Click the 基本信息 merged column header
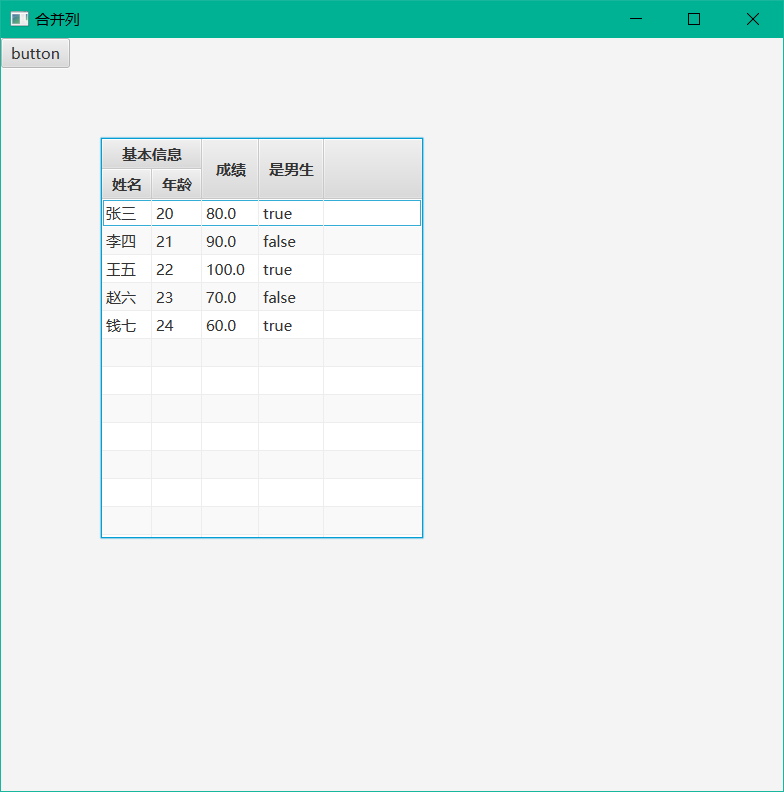The height and width of the screenshot is (792, 784). click(x=152, y=154)
